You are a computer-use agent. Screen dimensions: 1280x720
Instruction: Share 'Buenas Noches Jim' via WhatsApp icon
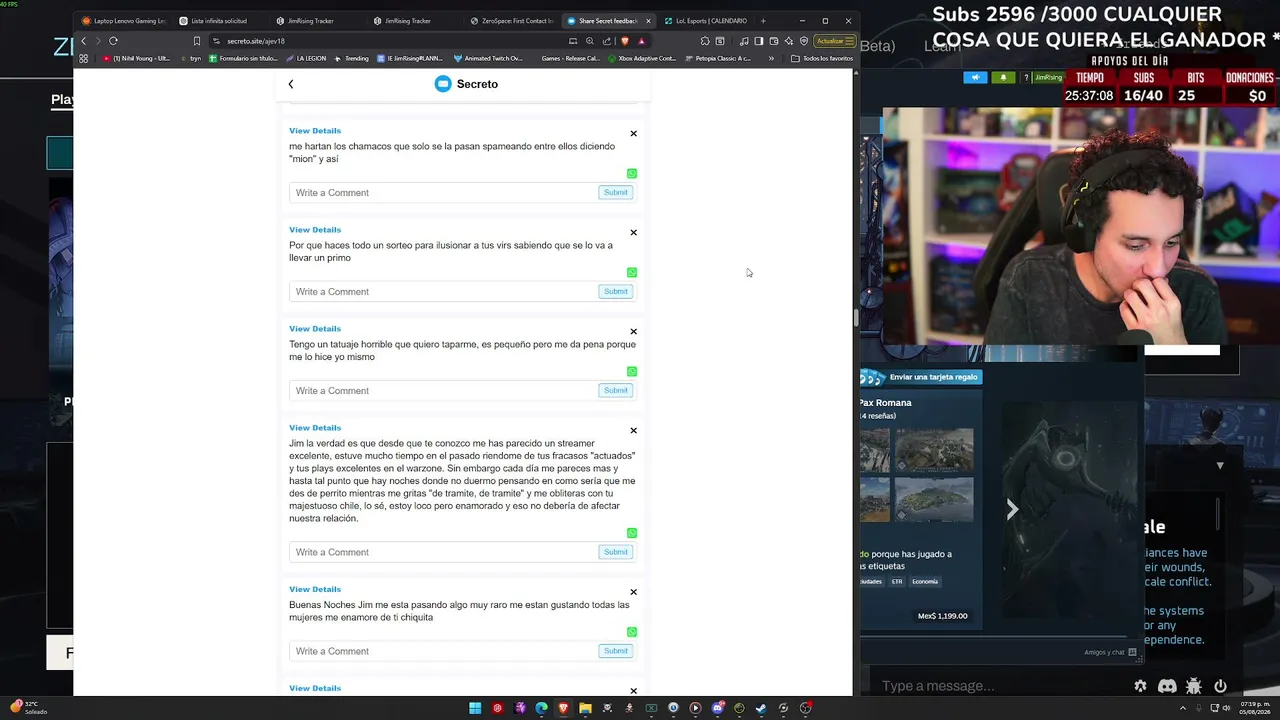(632, 632)
